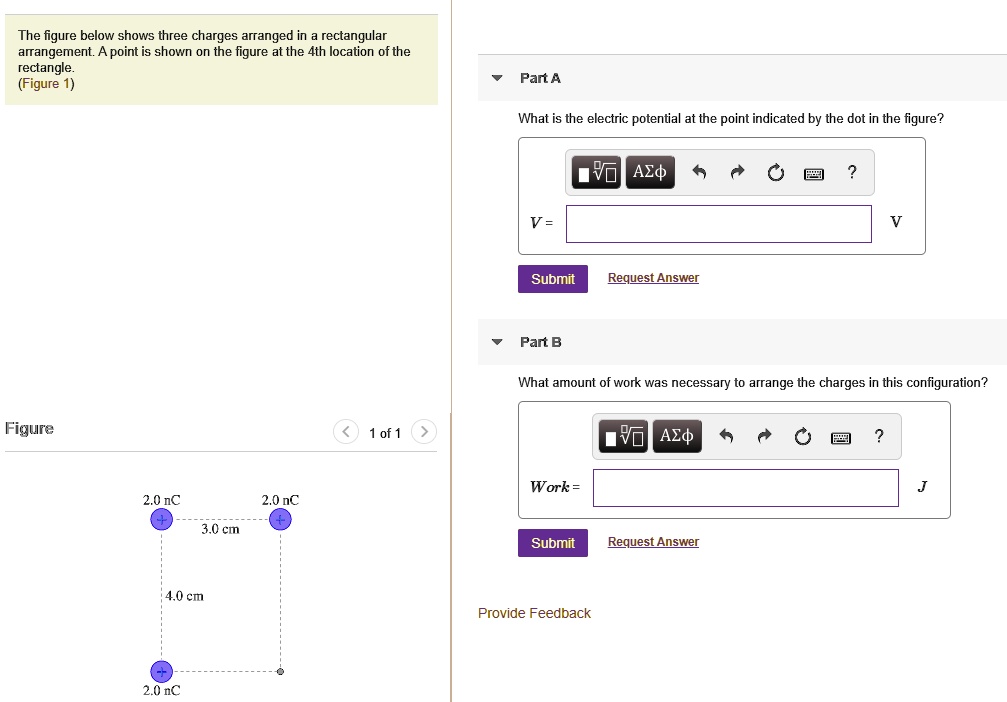Click the V answer input field

pyautogui.click(x=718, y=224)
